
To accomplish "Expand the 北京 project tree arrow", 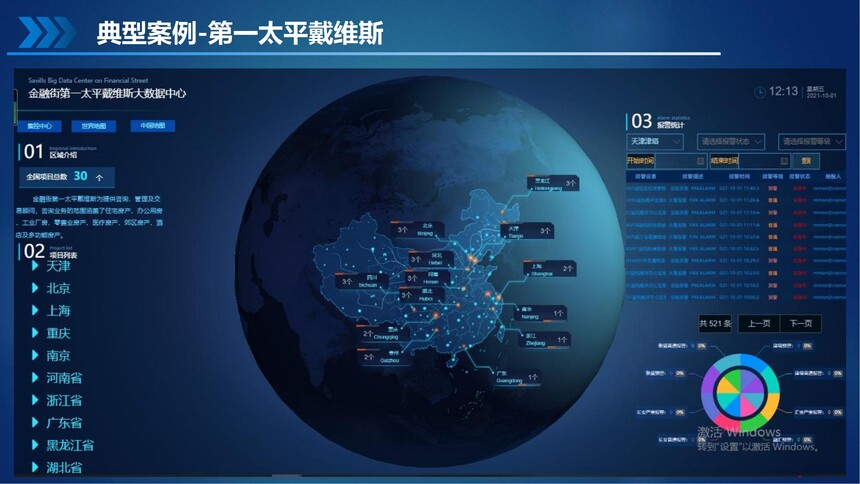I will click(x=35, y=288).
